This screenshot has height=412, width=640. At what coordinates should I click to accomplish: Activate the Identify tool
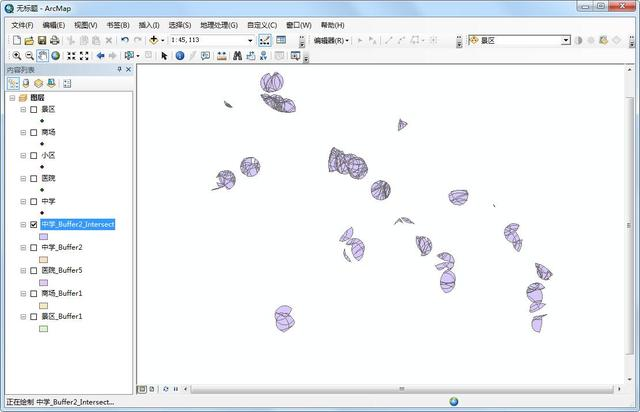[x=180, y=56]
